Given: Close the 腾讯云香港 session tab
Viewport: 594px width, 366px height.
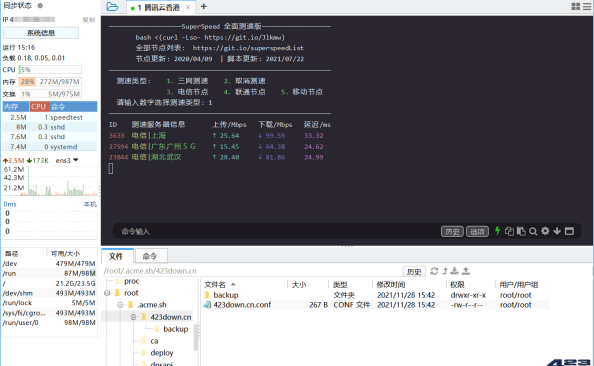Looking at the screenshot, I should pos(188,7).
